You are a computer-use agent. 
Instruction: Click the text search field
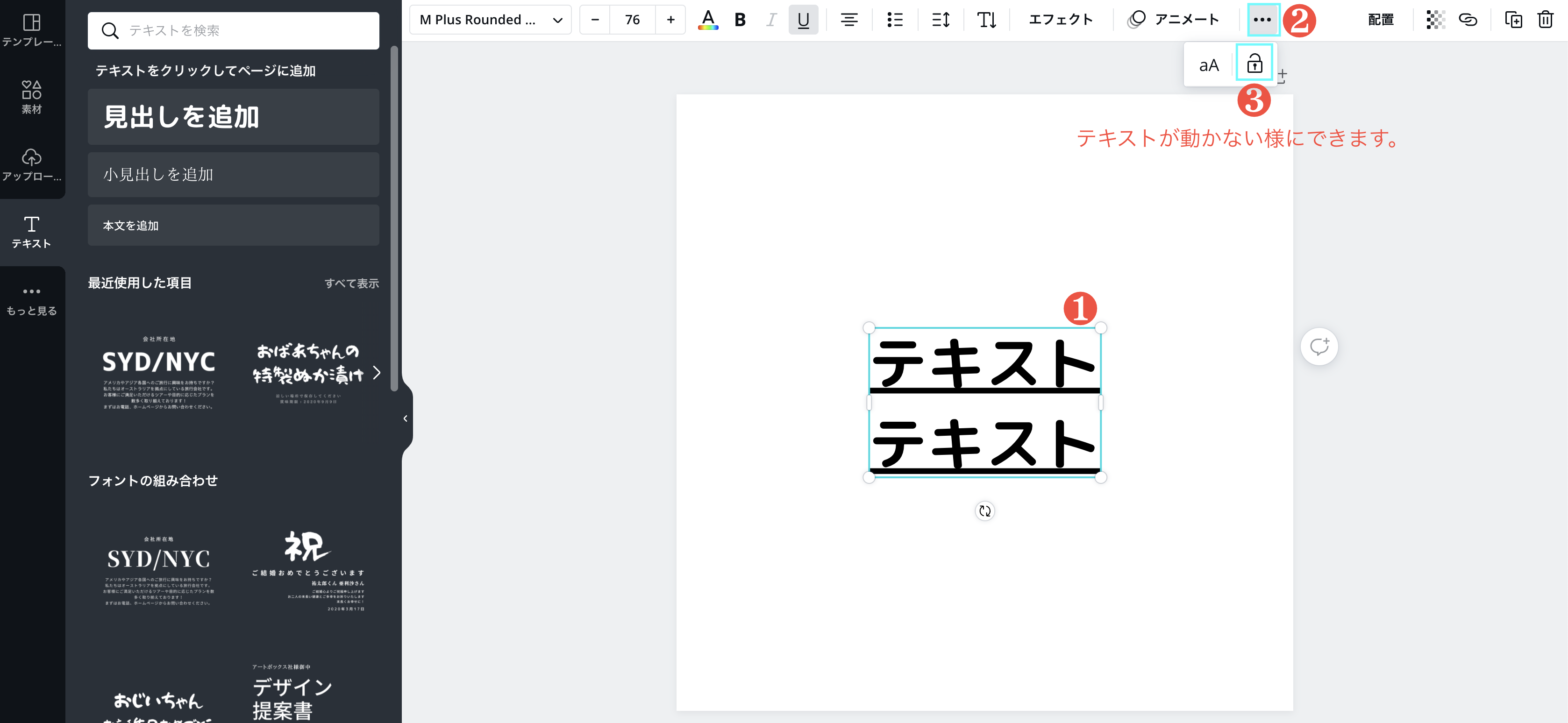[x=233, y=30]
